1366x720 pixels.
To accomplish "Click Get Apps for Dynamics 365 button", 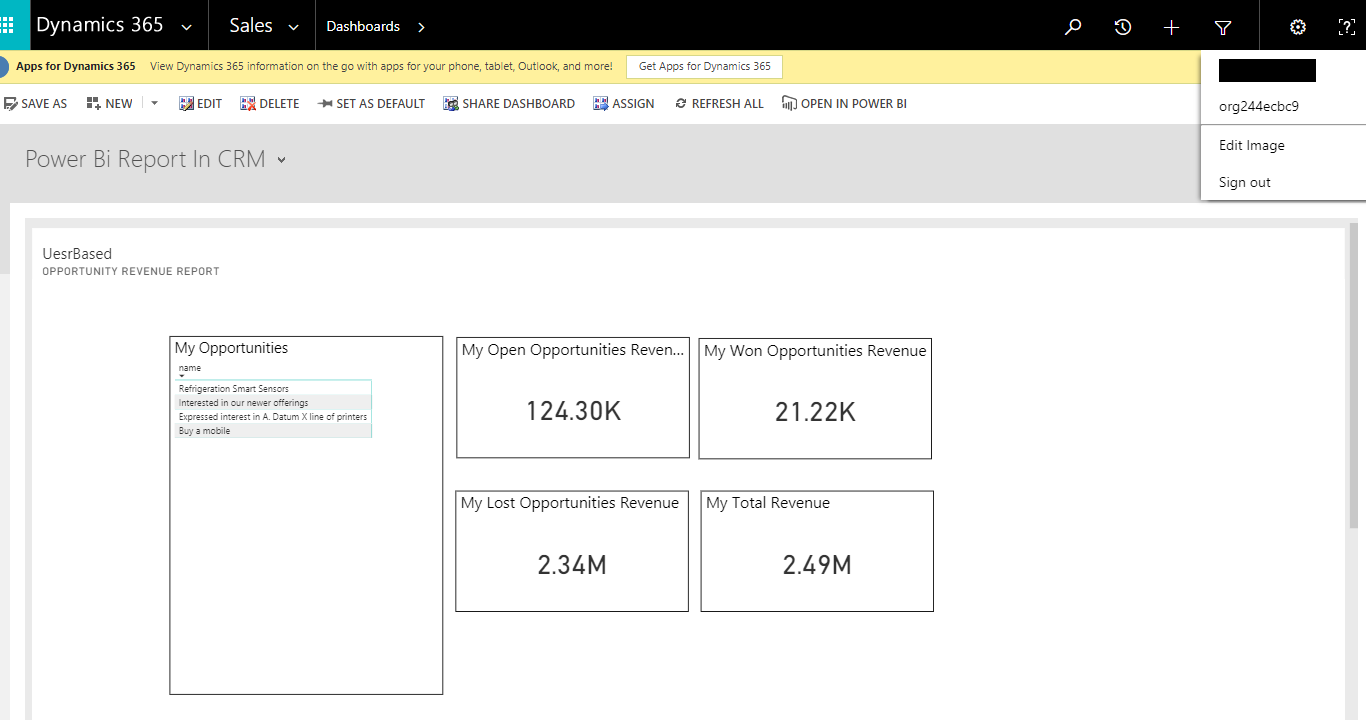I will tap(705, 66).
